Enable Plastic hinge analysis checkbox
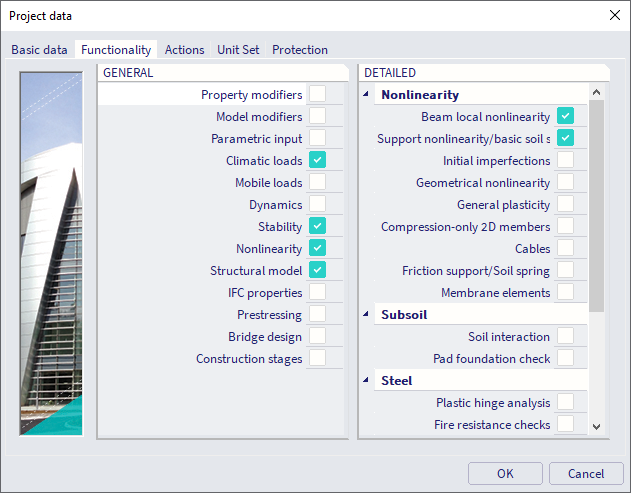This screenshot has width=631, height=493. tap(565, 403)
